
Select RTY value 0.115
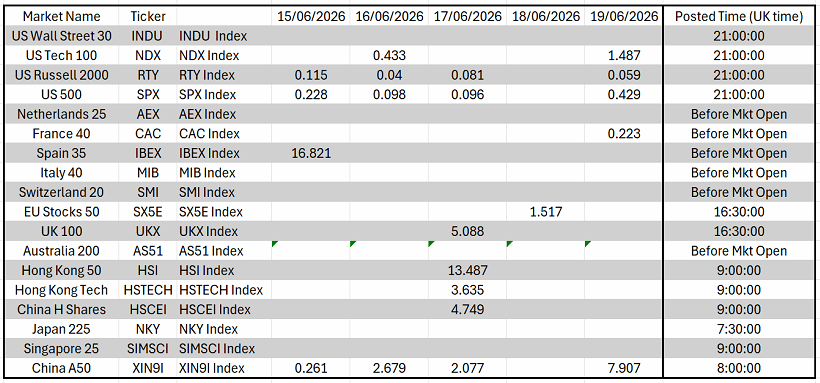pos(311,75)
